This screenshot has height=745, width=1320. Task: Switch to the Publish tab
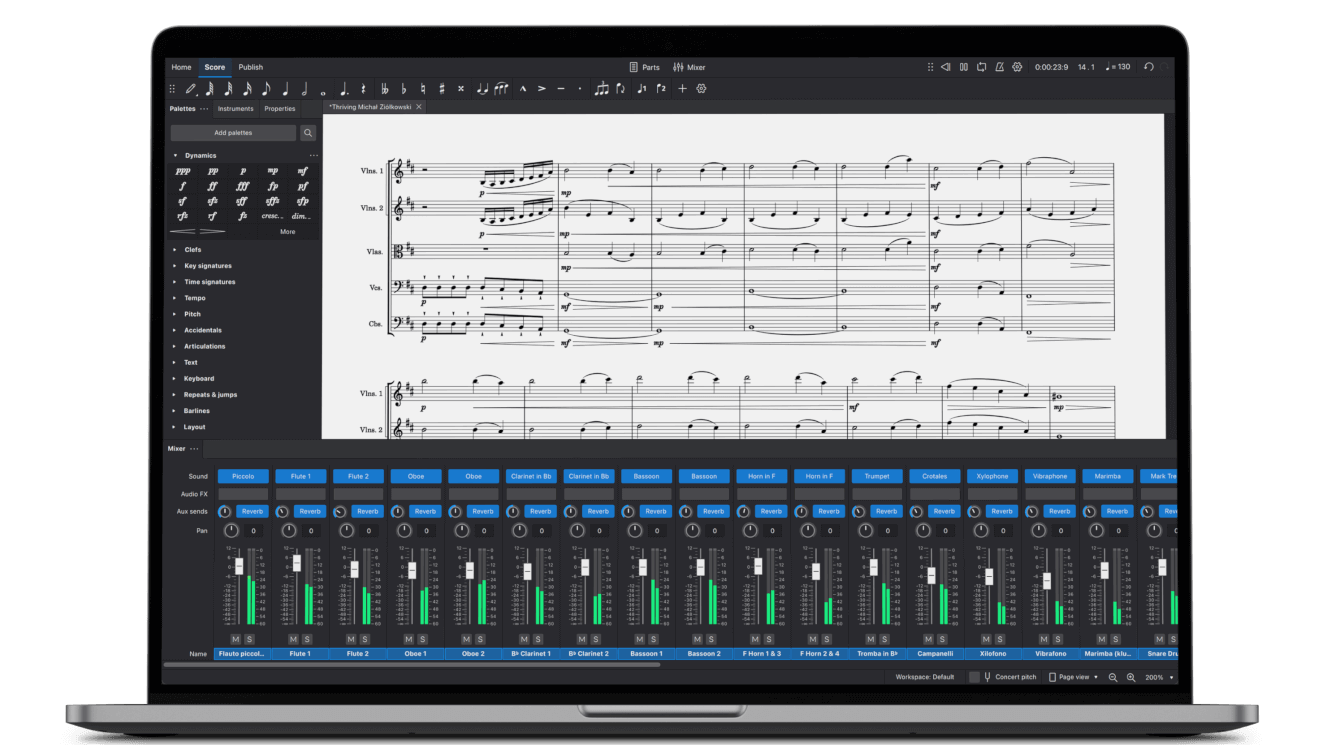click(250, 67)
